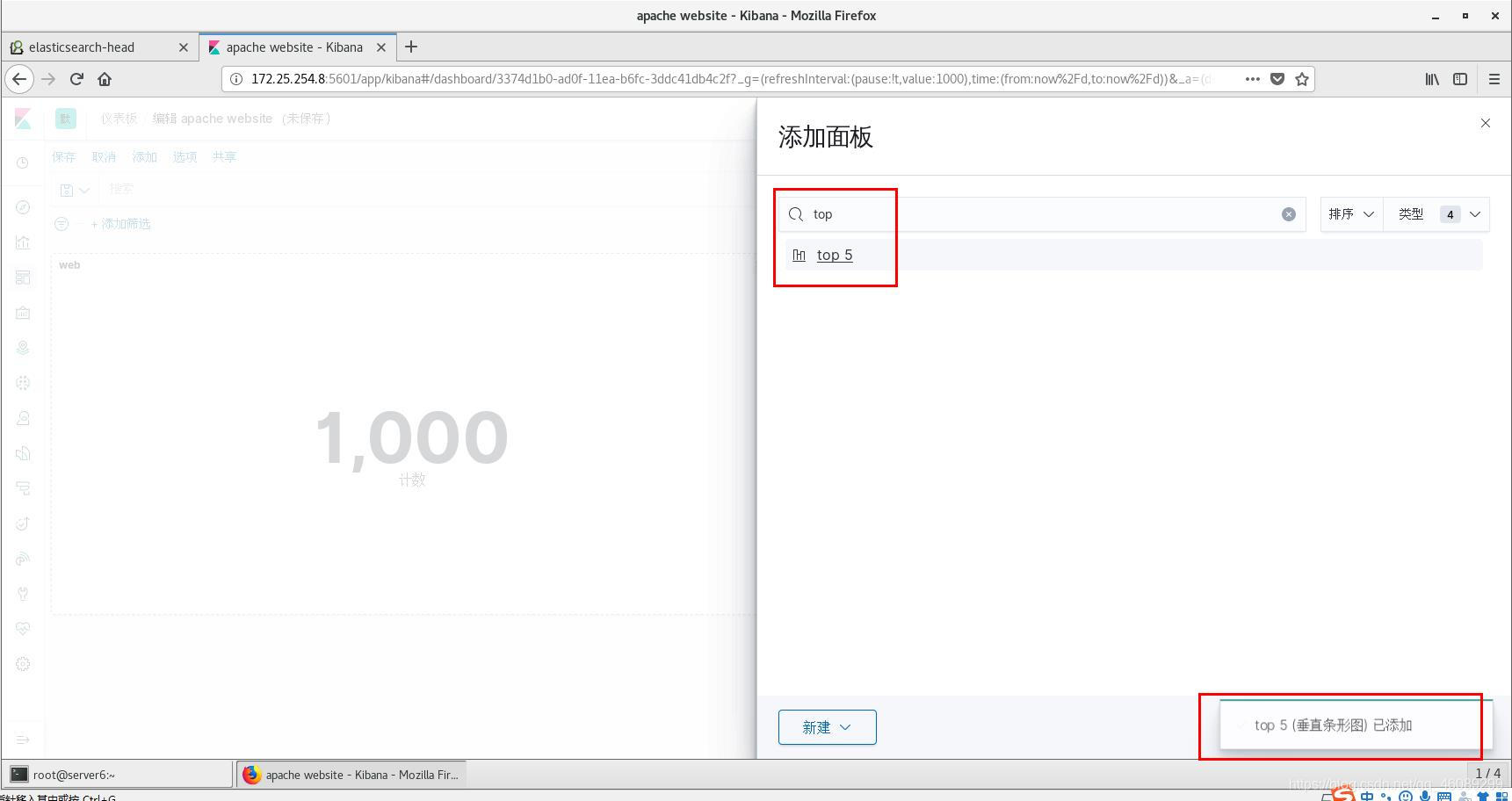This screenshot has width=1512, height=801.
Task: Click the bar chart icon beside top 5
Action: [x=799, y=255]
